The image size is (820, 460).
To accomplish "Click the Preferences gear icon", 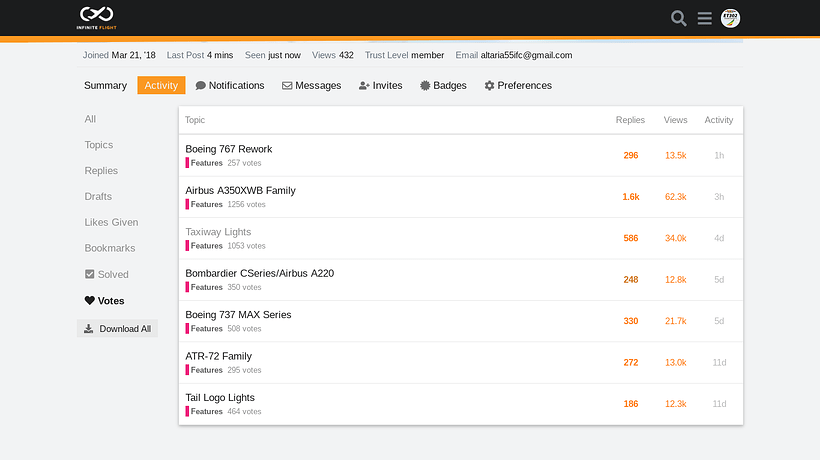I will (489, 85).
